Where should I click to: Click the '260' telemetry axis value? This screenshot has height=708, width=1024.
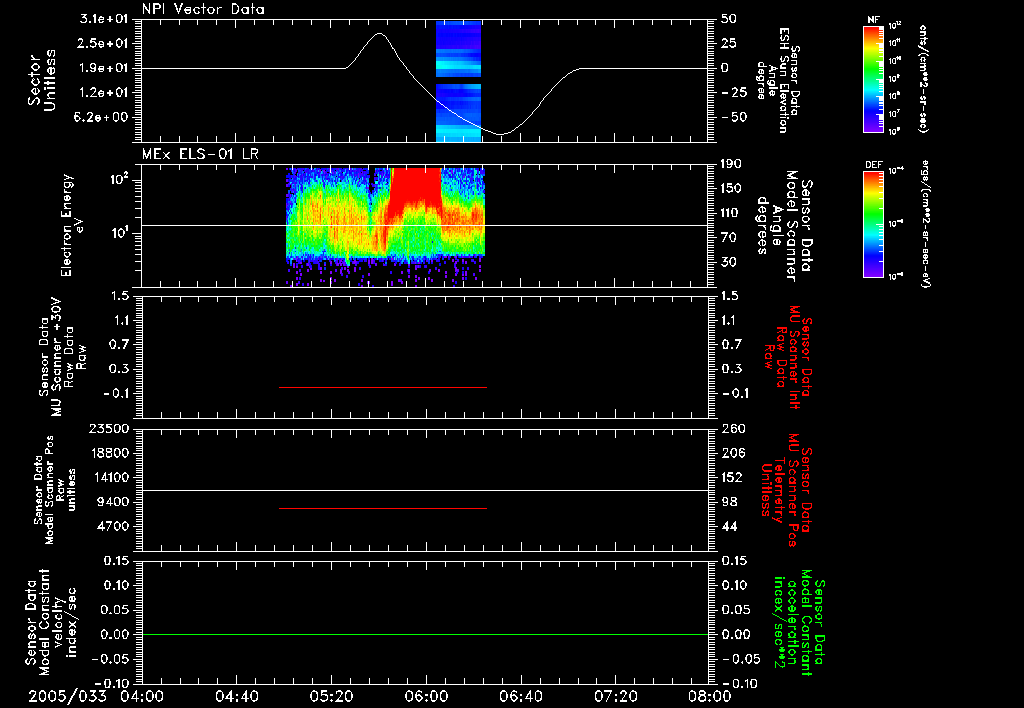click(x=732, y=429)
